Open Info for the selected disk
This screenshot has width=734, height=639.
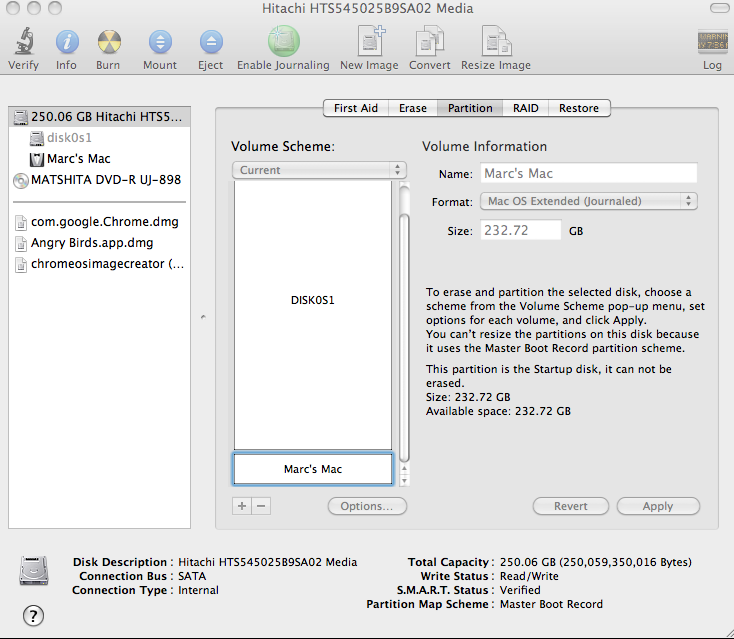[67, 42]
